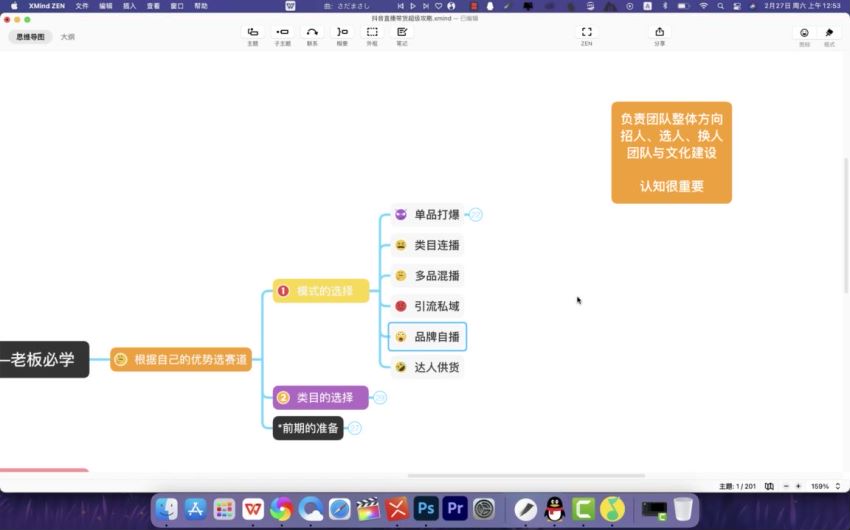Click the purple emoji marker on 单品打爆
Viewport: 850px width, 530px height.
pos(401,215)
